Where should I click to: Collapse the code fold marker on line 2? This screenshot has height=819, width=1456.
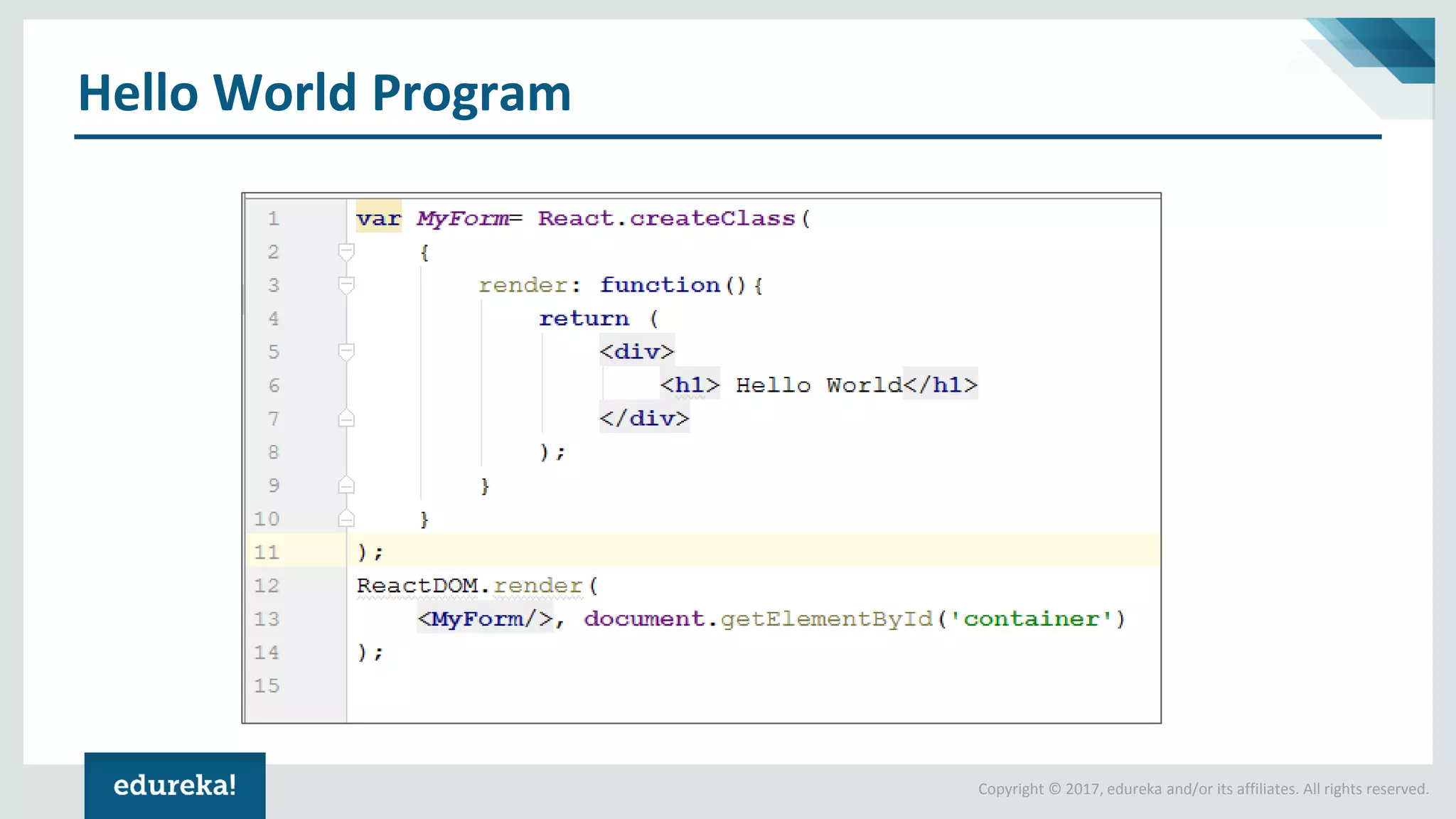click(x=346, y=252)
